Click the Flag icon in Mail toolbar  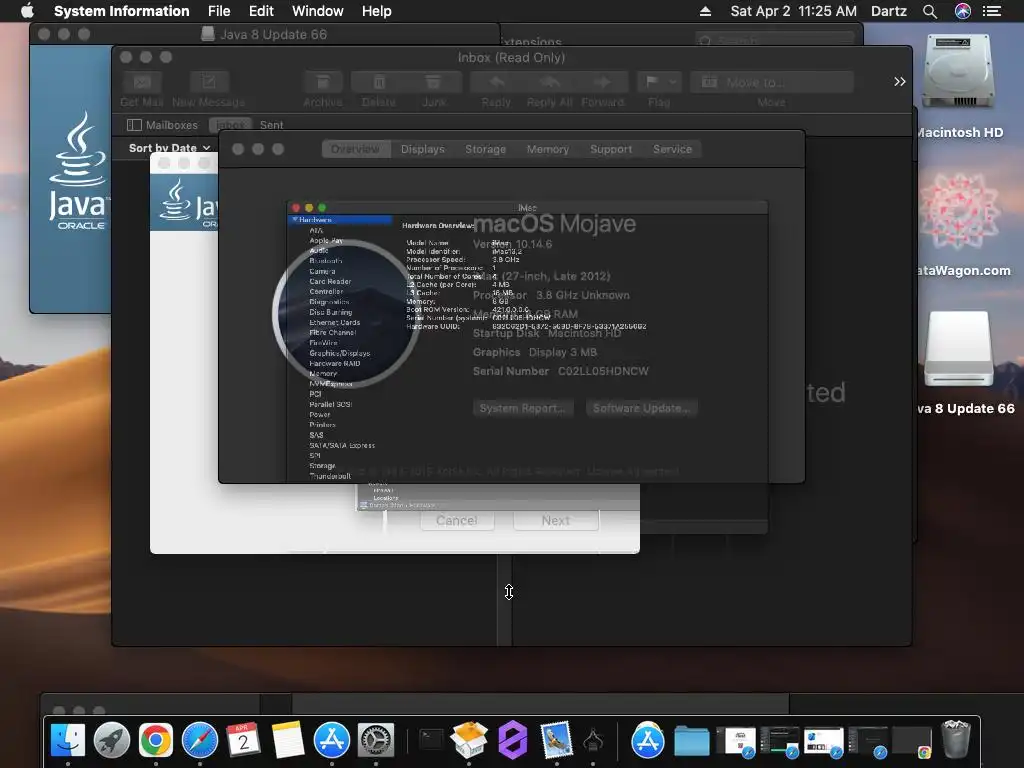(x=651, y=82)
